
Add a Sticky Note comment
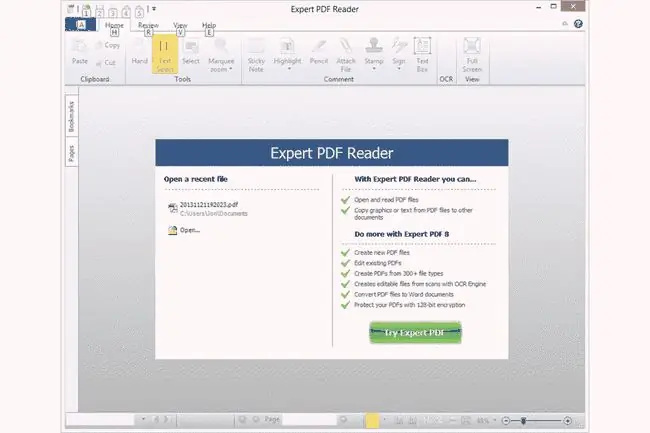coord(256,55)
